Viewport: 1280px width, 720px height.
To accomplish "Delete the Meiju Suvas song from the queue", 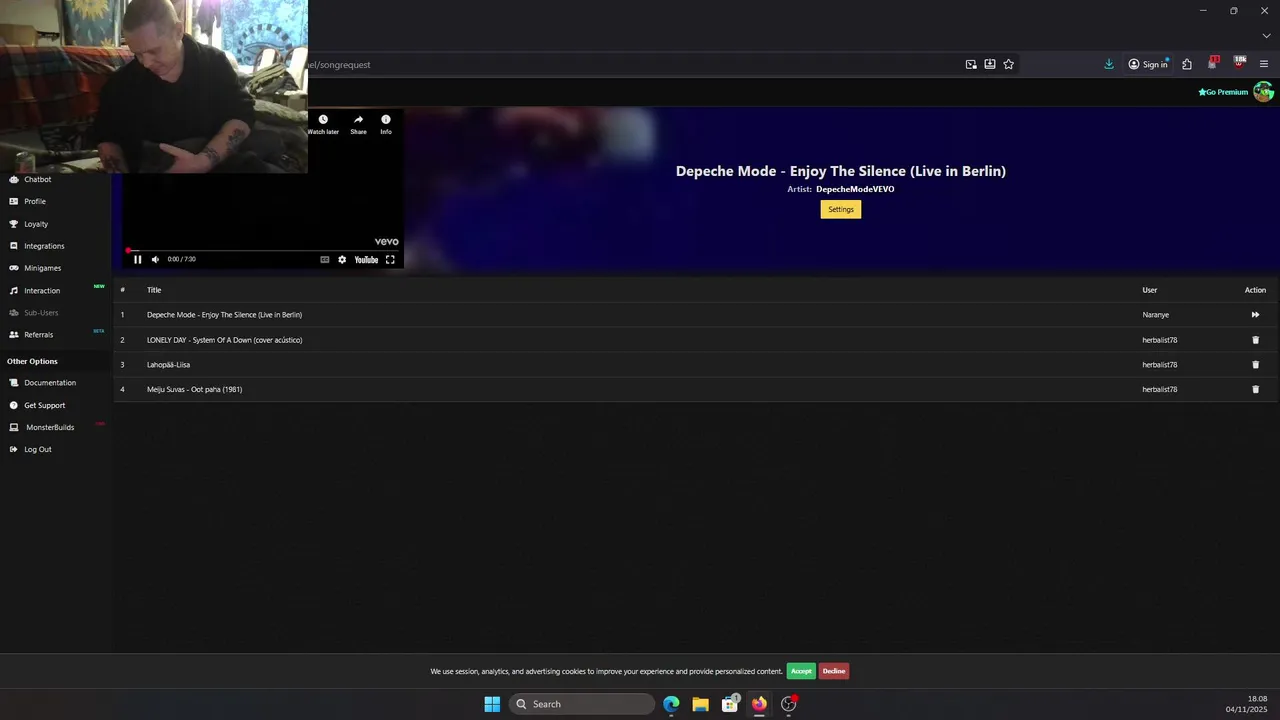I will [1256, 389].
